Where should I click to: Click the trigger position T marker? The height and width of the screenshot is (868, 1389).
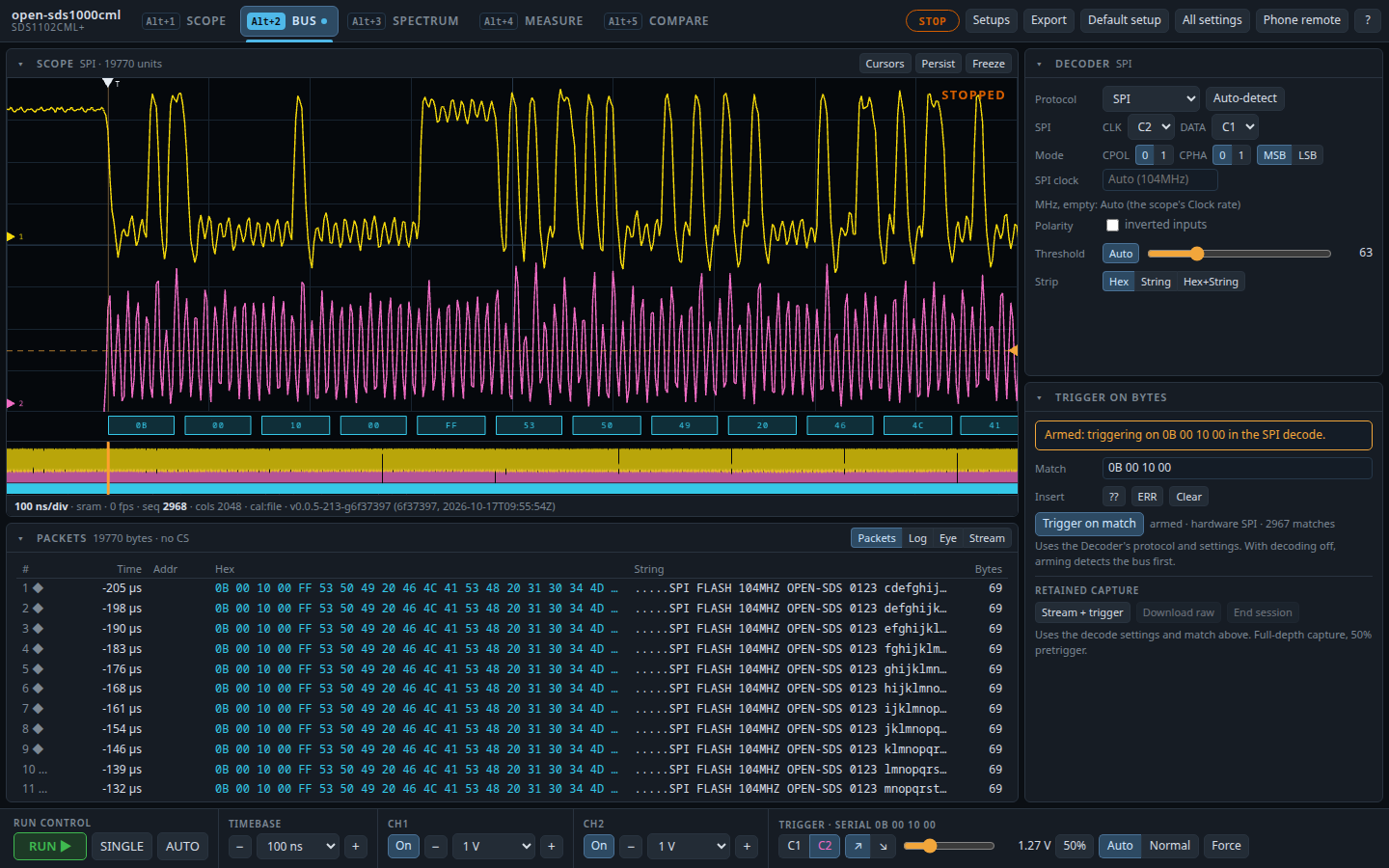coord(108,83)
